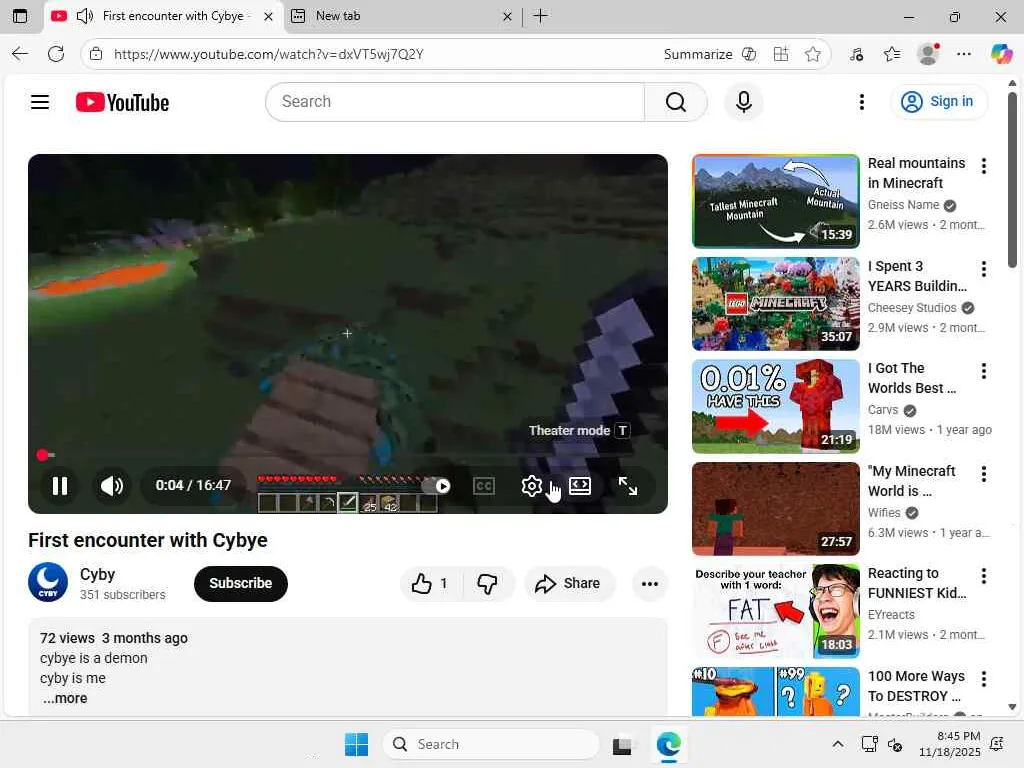Open clock showing 8:45 PM

click(950, 744)
